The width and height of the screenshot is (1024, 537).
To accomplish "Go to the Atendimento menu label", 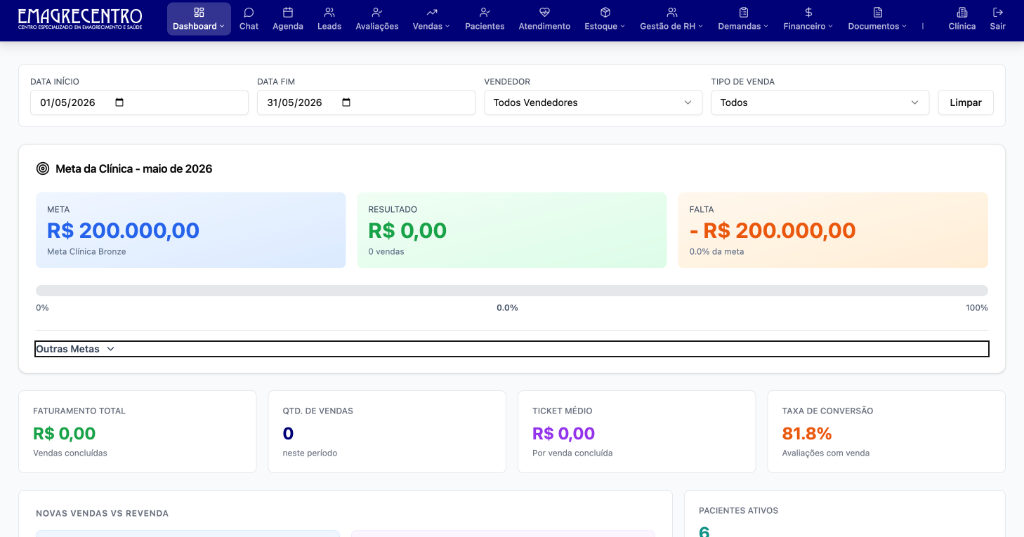I will (x=545, y=26).
